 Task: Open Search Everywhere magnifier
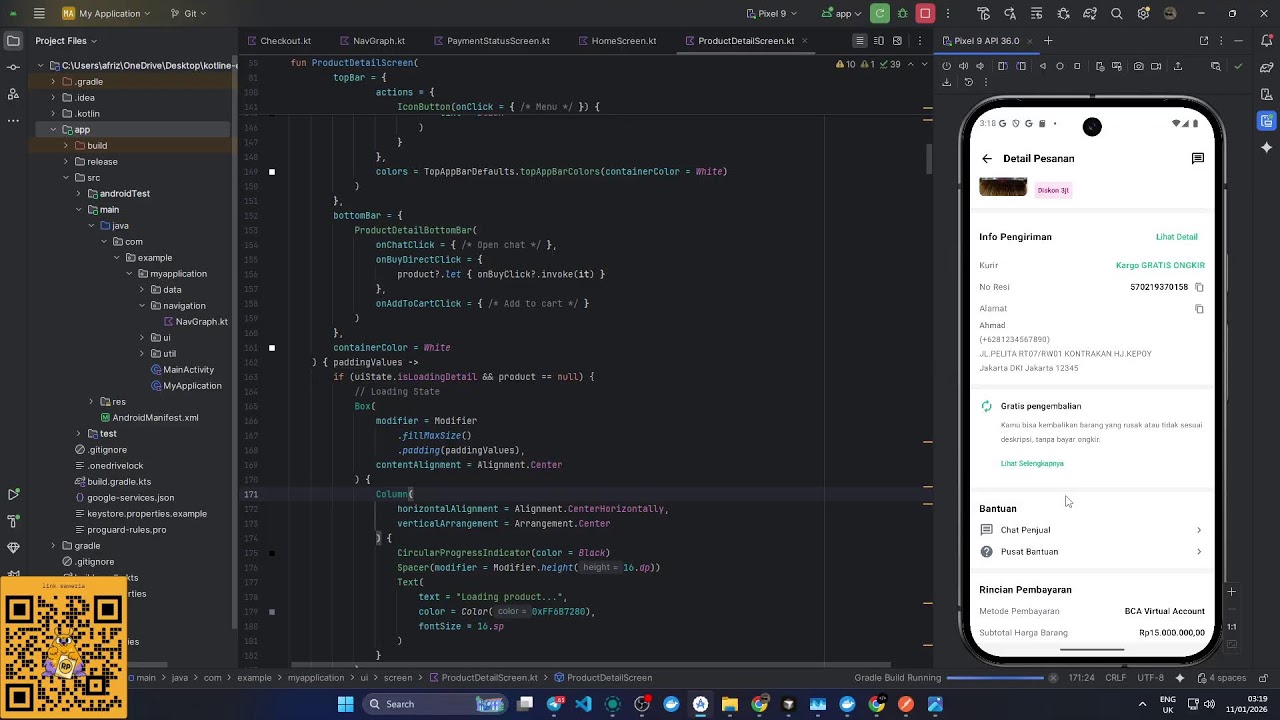click(1116, 14)
